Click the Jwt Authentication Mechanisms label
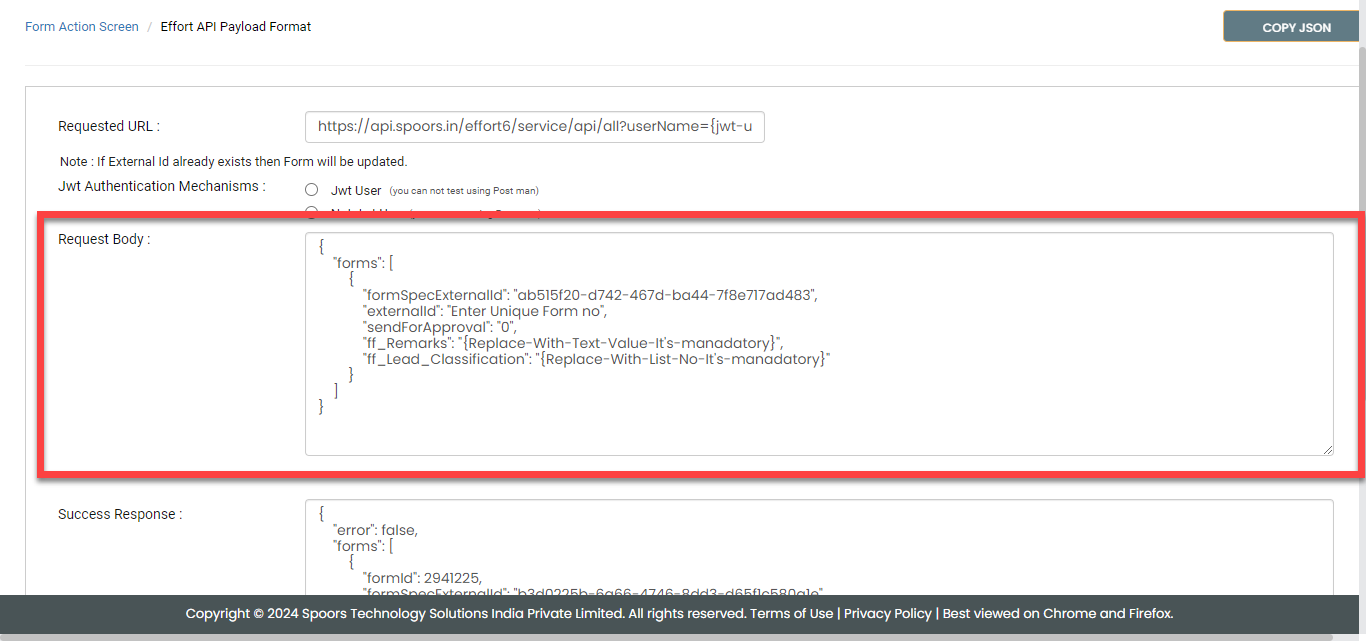 click(162, 186)
